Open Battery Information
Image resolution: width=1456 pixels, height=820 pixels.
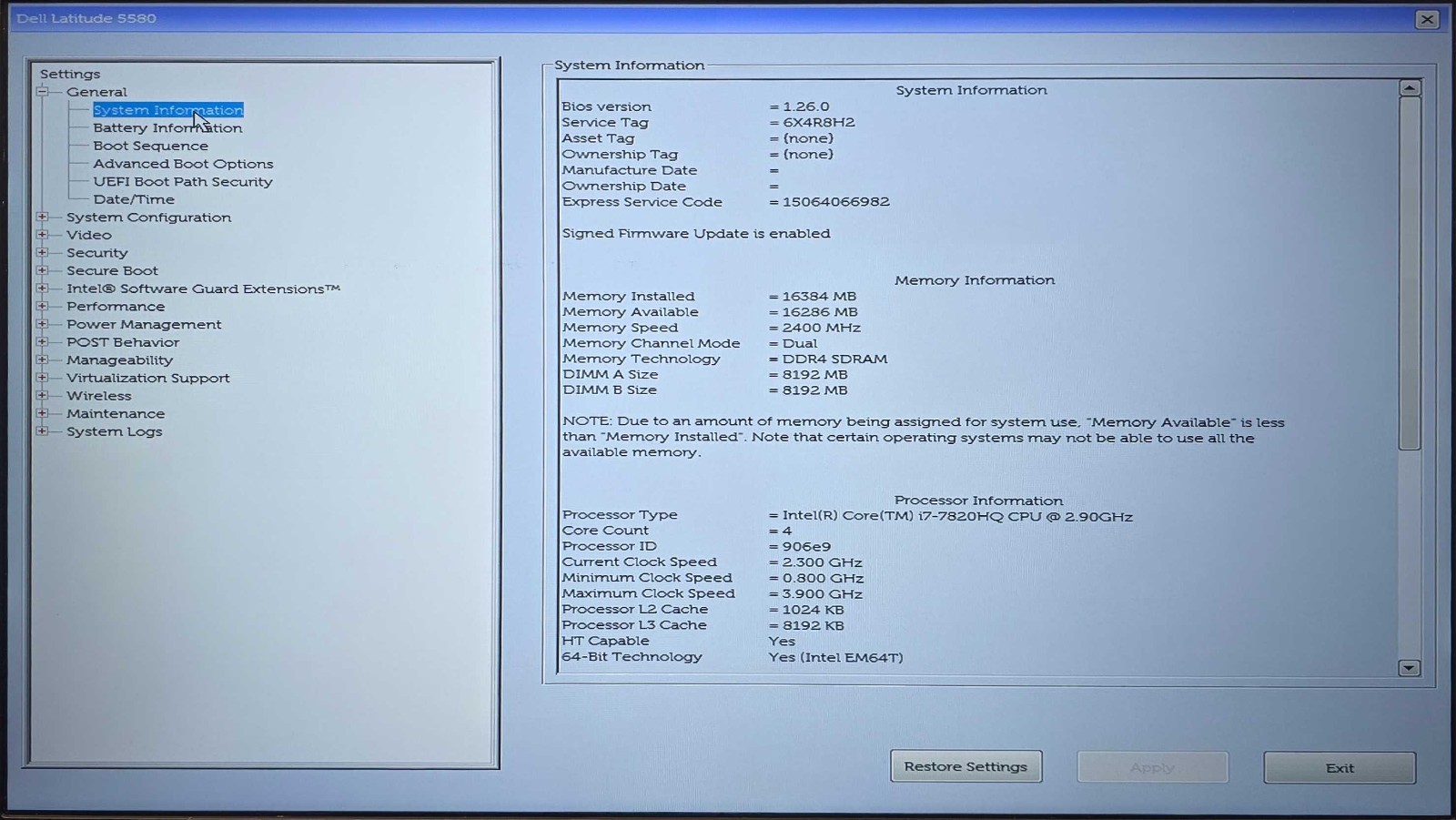[167, 128]
